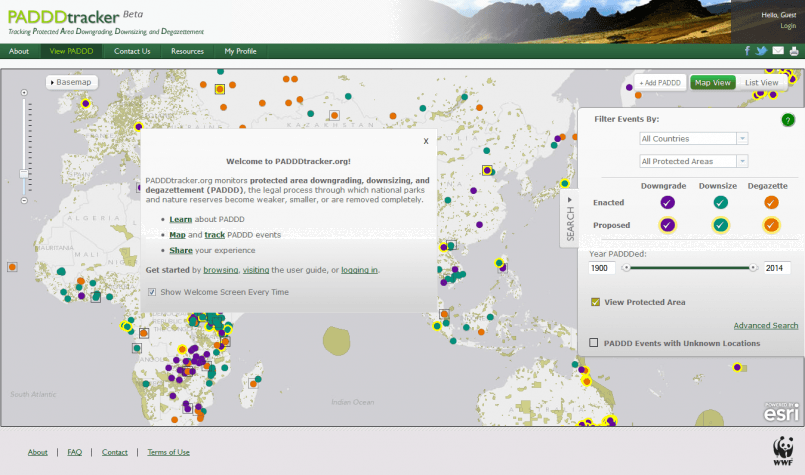Click the Advanced Search link
The image size is (805, 475).
765,325
